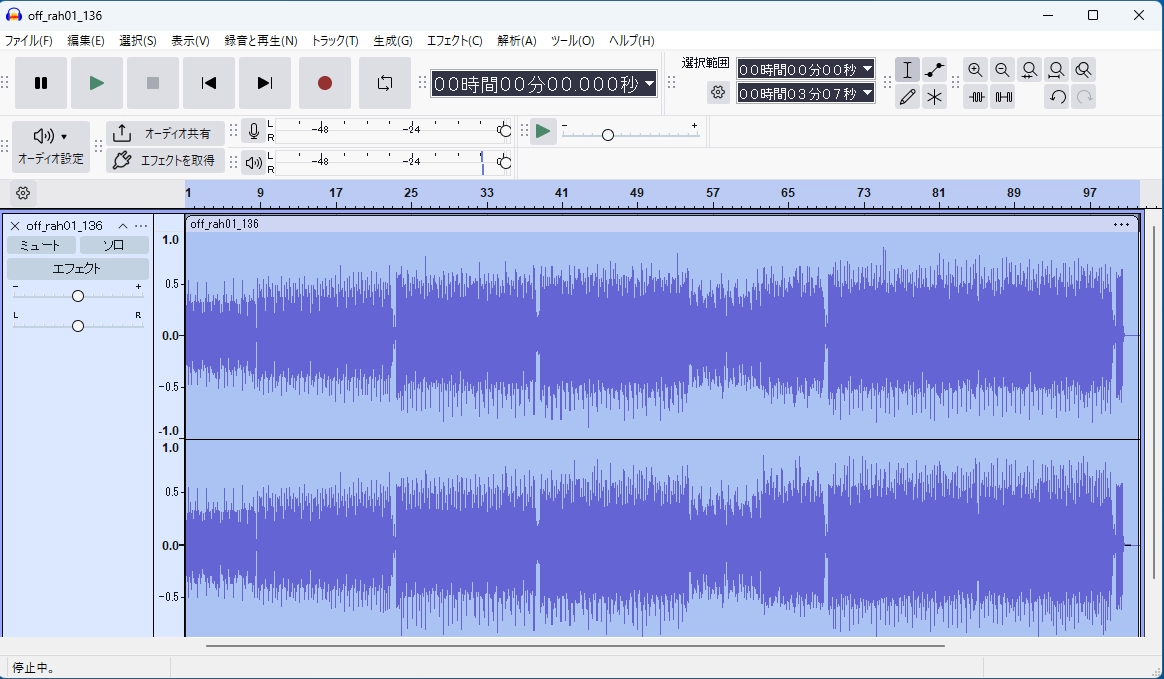Click the Record button
1164x679 pixels.
(x=324, y=83)
